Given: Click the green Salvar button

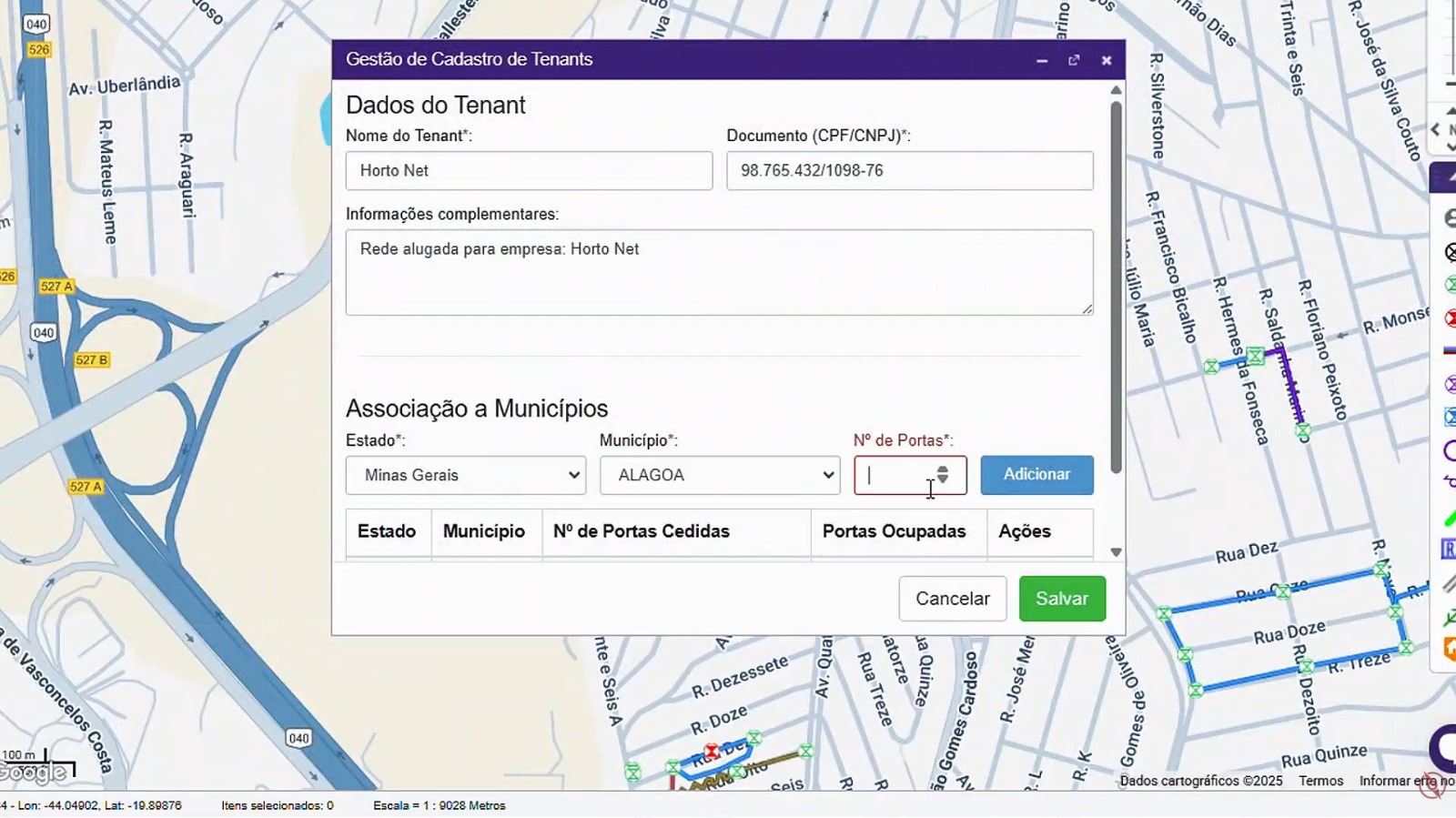Looking at the screenshot, I should click(x=1062, y=599).
